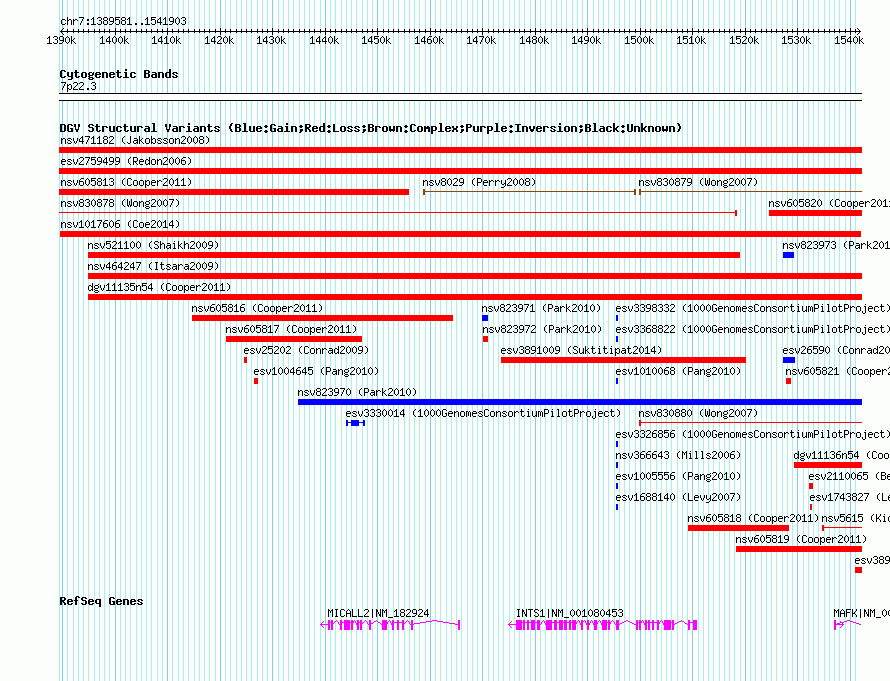This screenshot has width=890, height=681.
Task: Click the small red esv1004645 marker
Action: point(256,381)
